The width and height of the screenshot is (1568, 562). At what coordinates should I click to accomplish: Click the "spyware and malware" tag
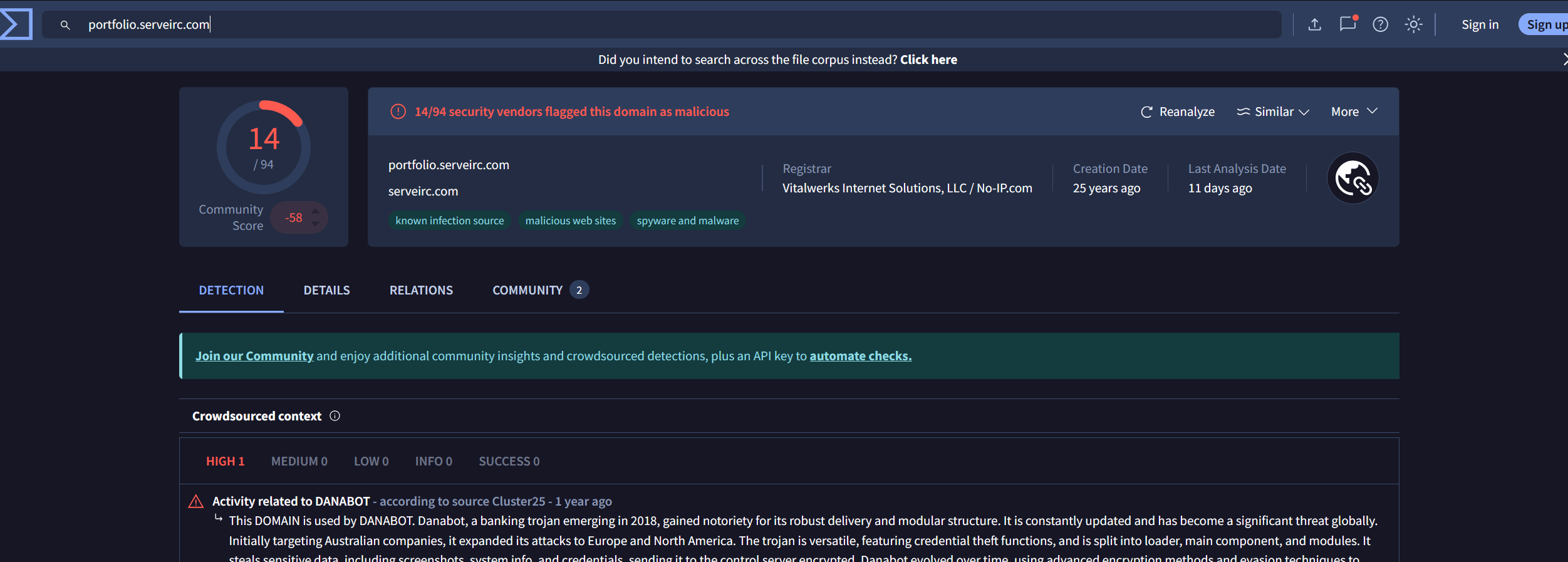[x=688, y=221]
